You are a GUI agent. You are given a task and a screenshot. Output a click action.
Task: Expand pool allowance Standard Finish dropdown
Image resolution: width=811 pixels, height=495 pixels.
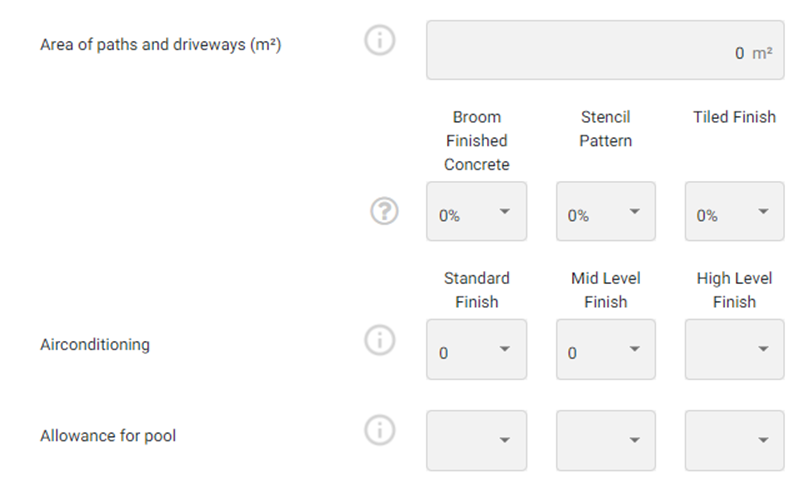[x=476, y=440]
